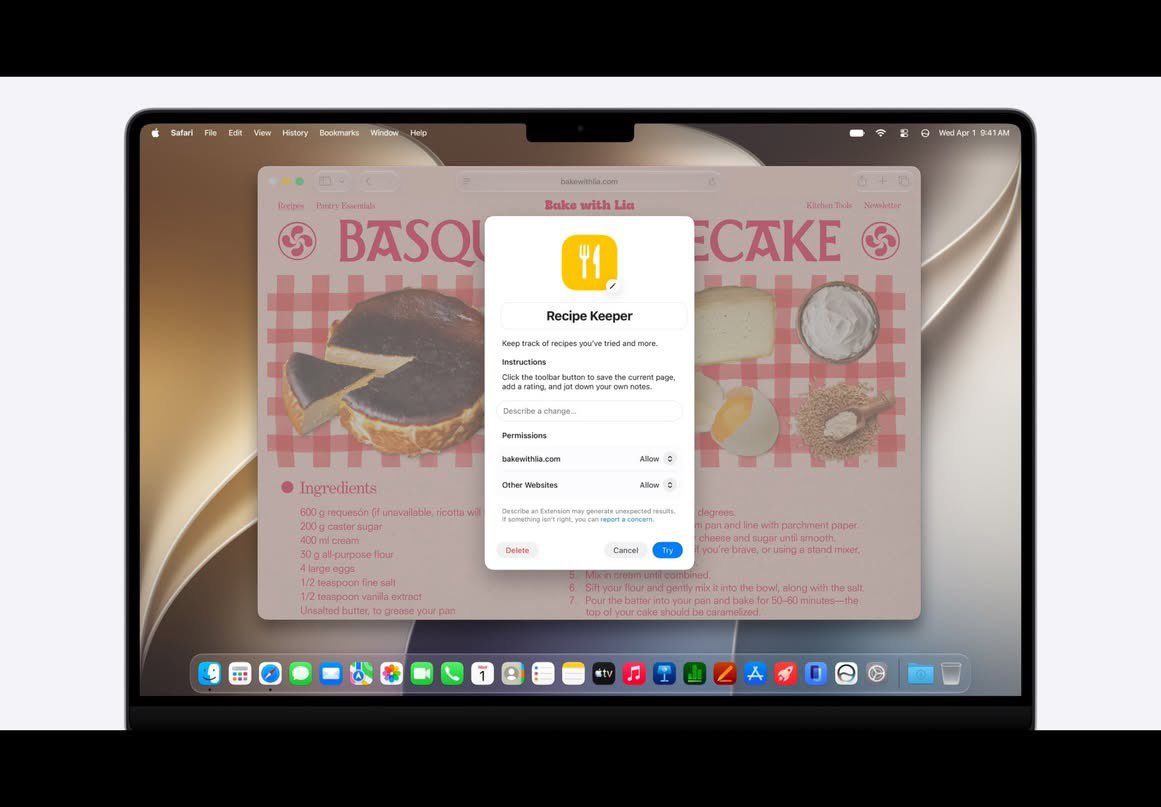This screenshot has height=807, width=1161.
Task: Expand the chevron beside Safari's sidebar button
Action: pyautogui.click(x=341, y=181)
